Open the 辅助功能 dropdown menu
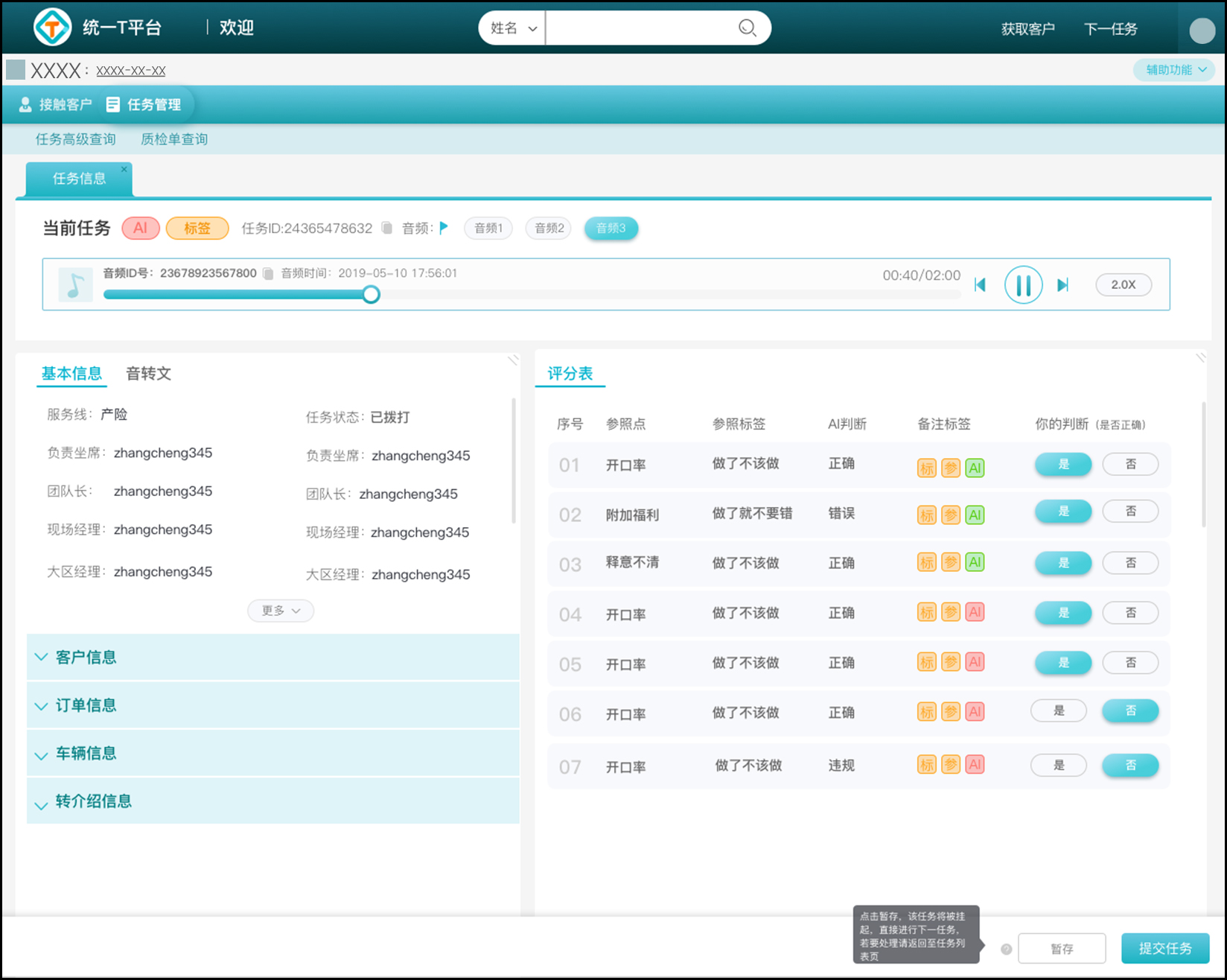The width and height of the screenshot is (1227, 980). 1175,70
